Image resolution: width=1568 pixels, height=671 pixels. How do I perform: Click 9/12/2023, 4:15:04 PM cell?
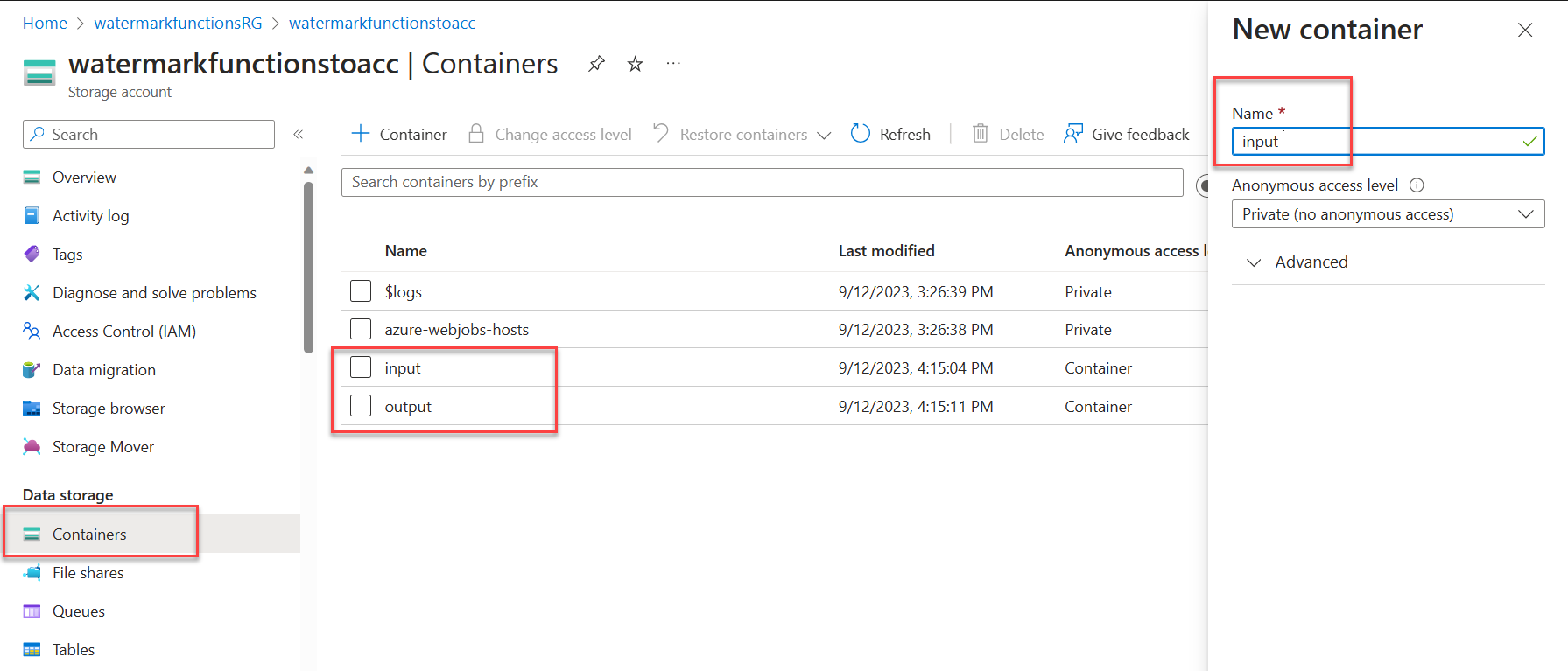(916, 368)
